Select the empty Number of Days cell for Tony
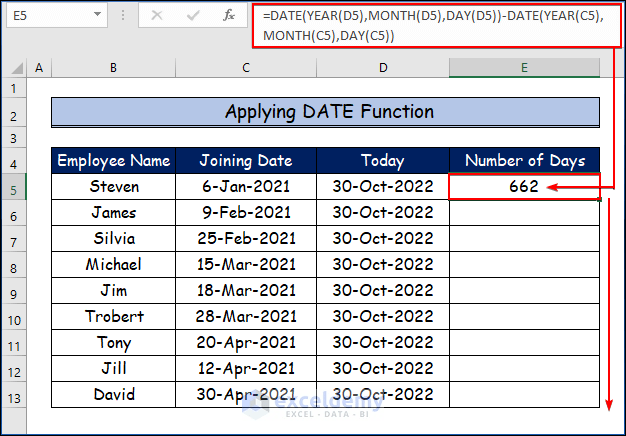The width and height of the screenshot is (626, 436). tap(525, 342)
